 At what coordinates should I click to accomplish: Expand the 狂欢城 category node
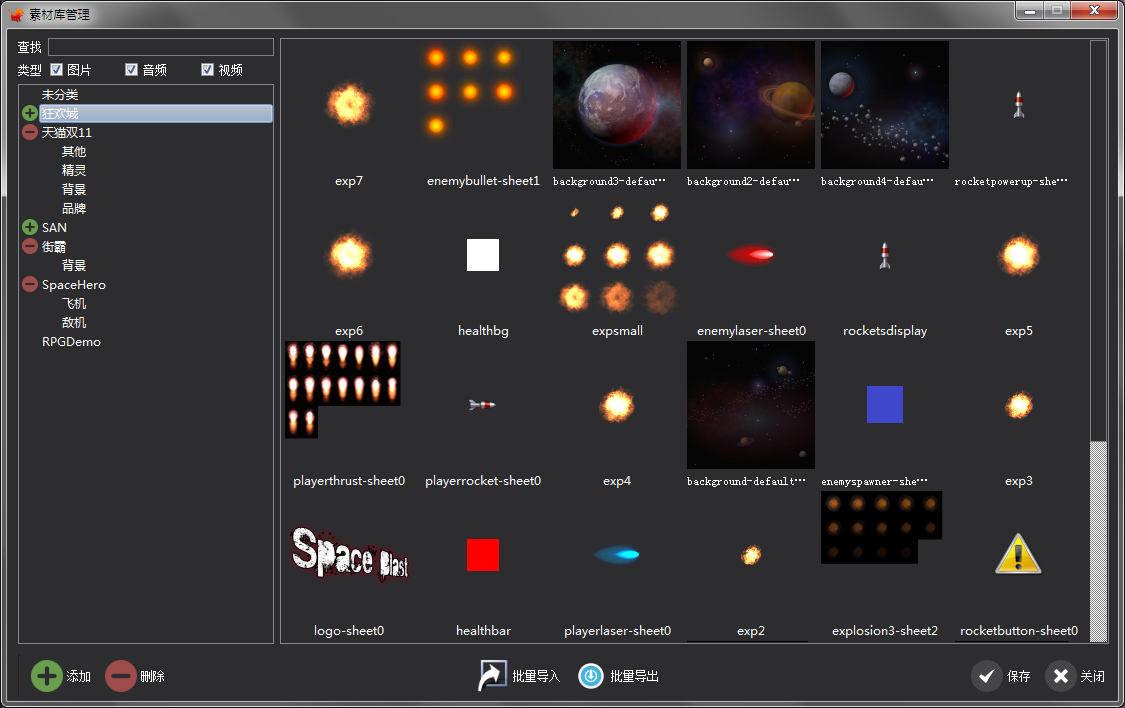tap(28, 113)
